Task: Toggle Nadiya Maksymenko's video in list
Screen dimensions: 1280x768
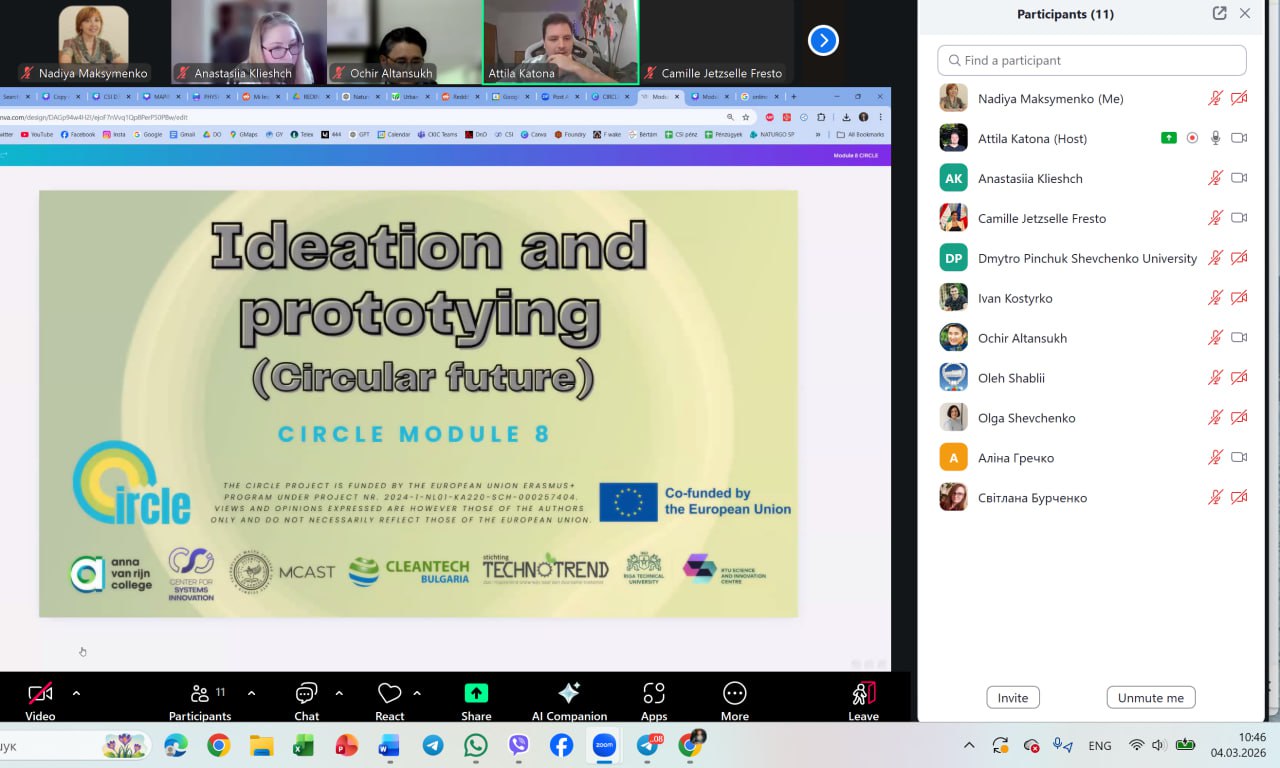Action: click(x=1239, y=98)
